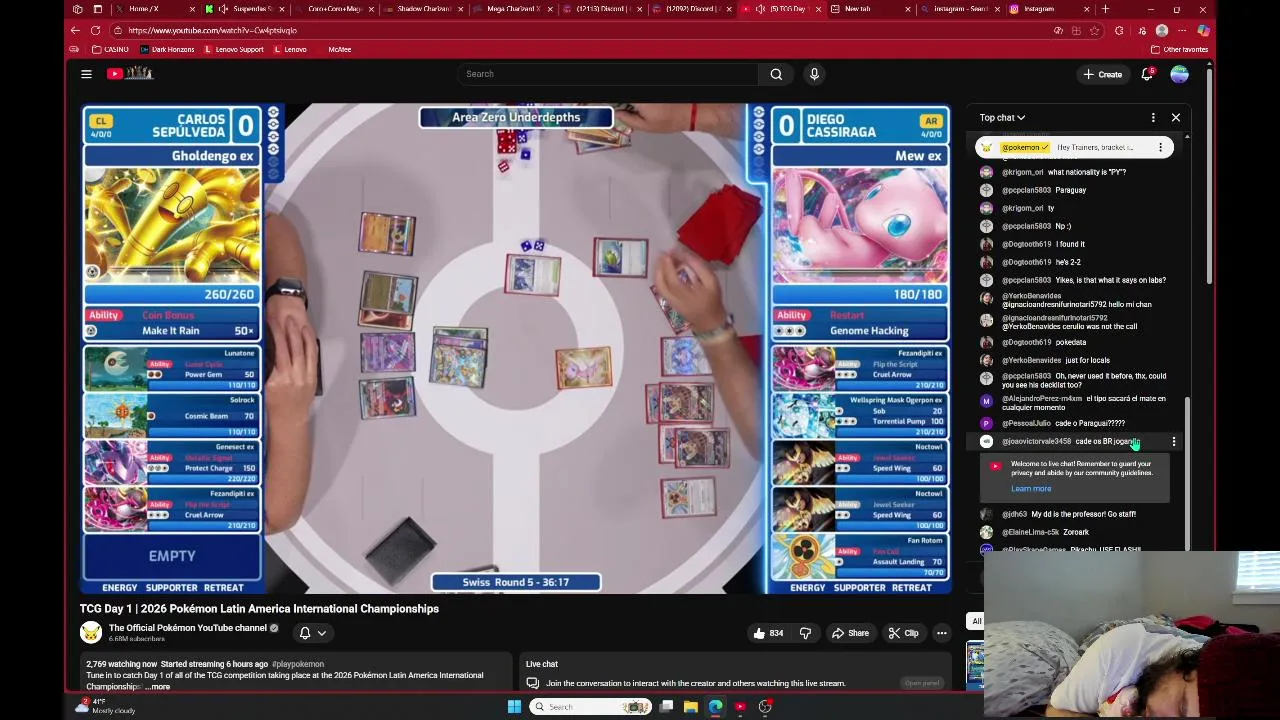Click Task View icon on taskbar
This screenshot has height=720, width=1280.
click(666, 707)
